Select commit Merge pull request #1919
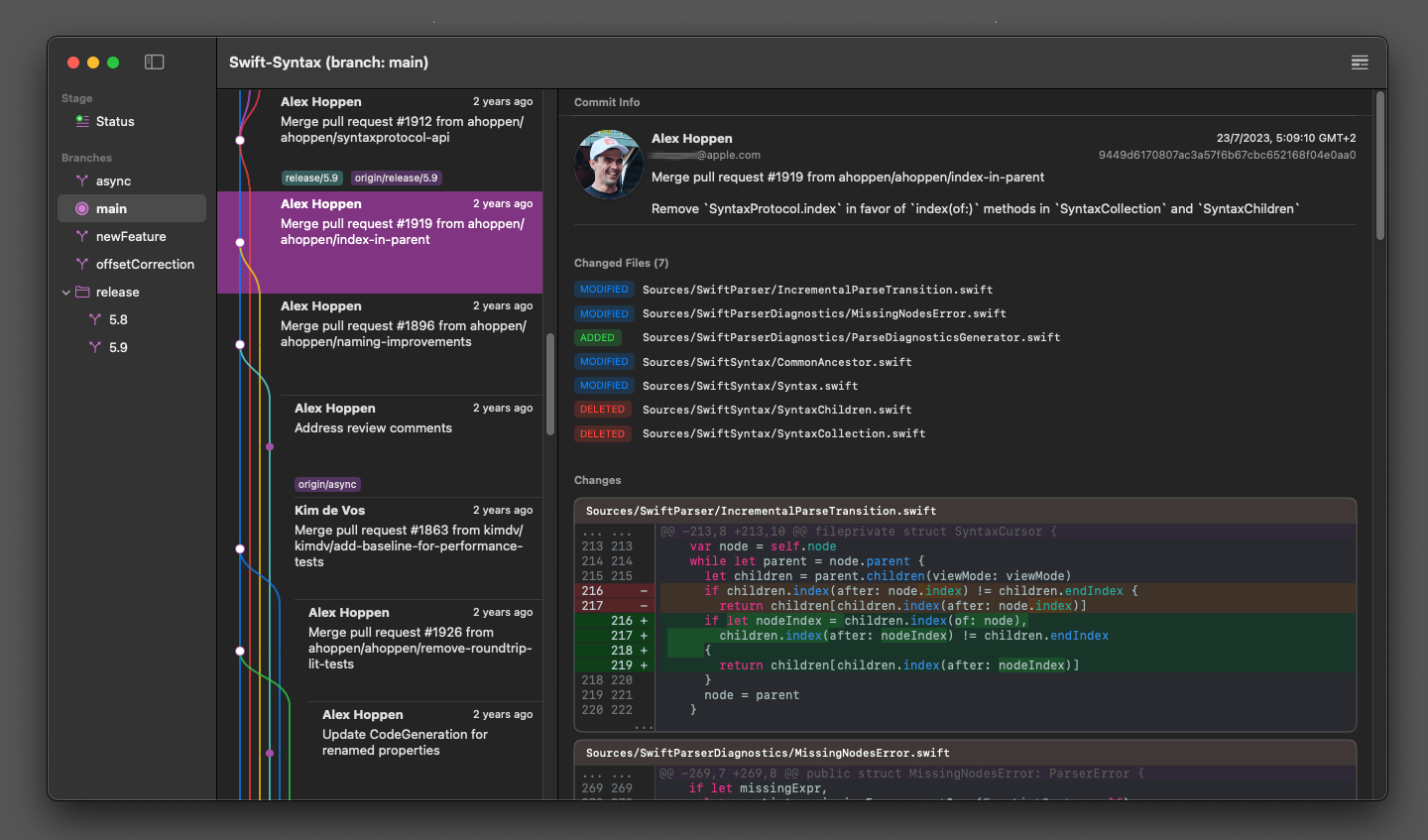Image resolution: width=1428 pixels, height=840 pixels. click(x=380, y=242)
